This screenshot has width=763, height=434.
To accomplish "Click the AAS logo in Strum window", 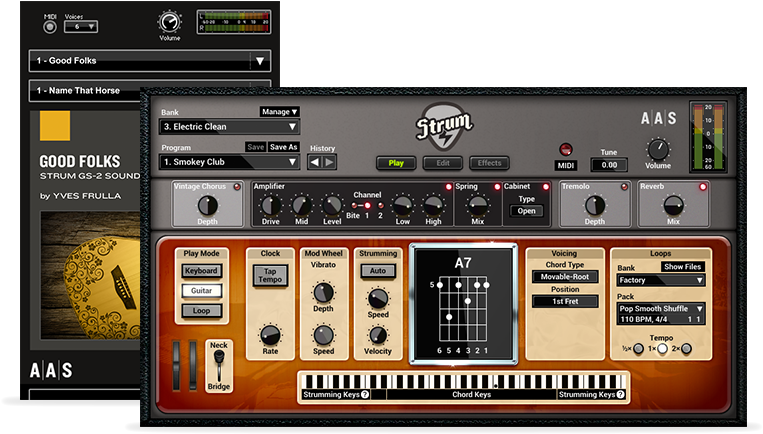I will 658,118.
